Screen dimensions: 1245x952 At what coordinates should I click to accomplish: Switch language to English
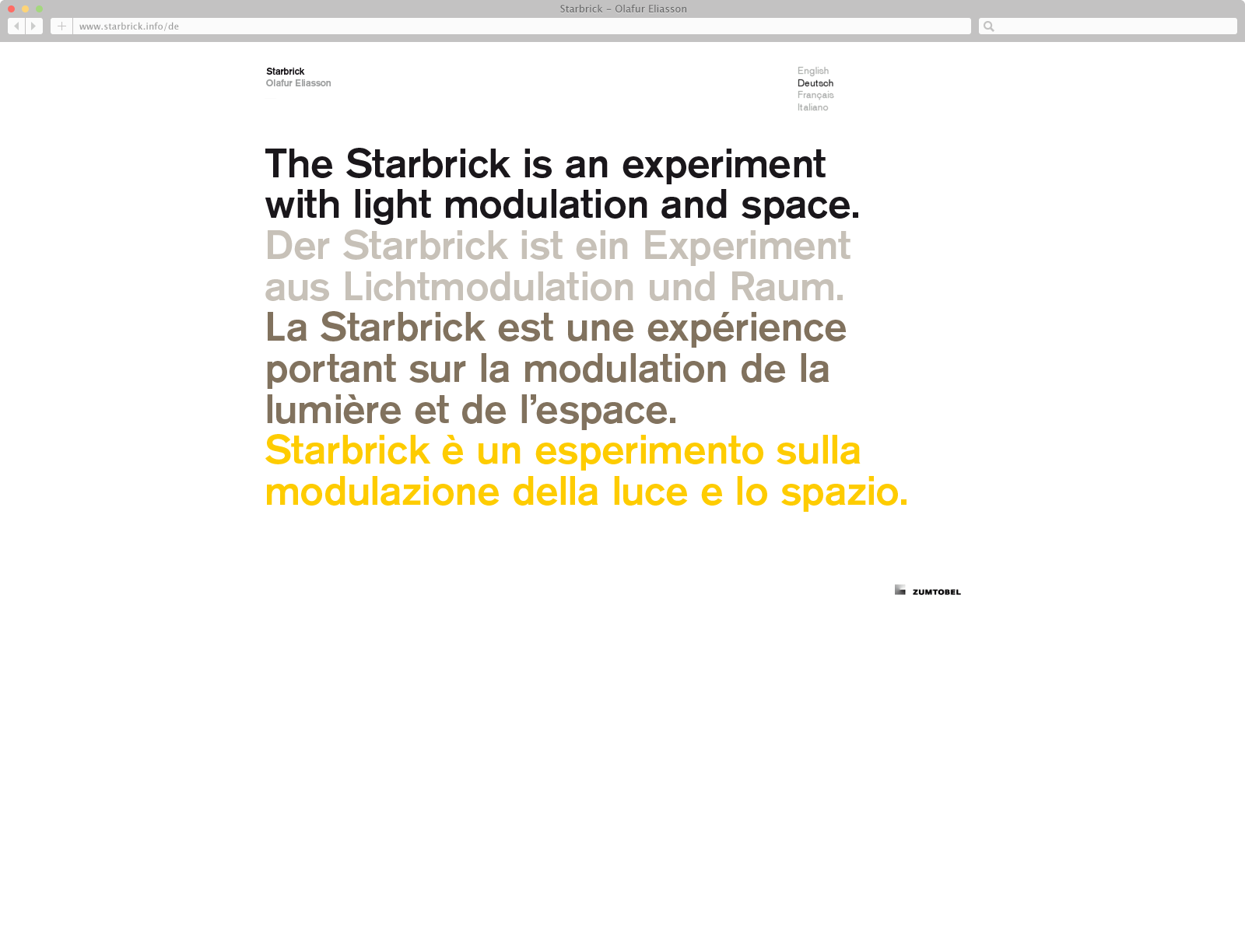point(812,71)
